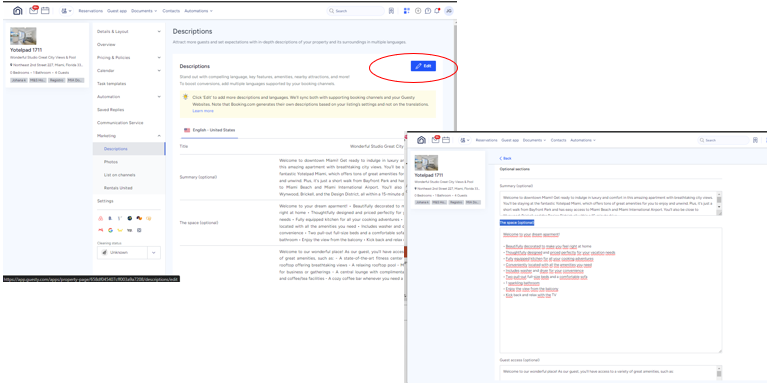The image size is (770, 383).
Task: Click the Airbnb channel icon
Action: coord(101,218)
